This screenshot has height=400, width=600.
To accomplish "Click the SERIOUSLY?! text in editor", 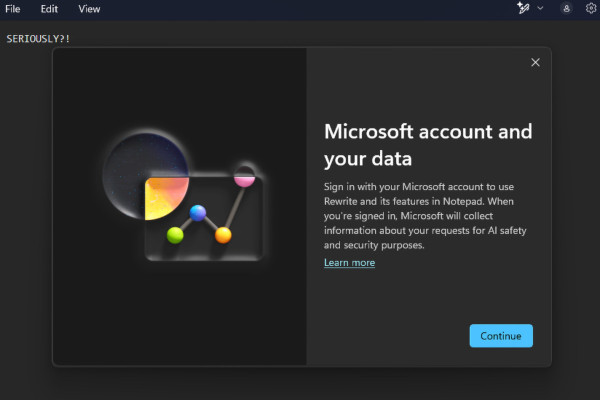I will pyautogui.click(x=38, y=39).
